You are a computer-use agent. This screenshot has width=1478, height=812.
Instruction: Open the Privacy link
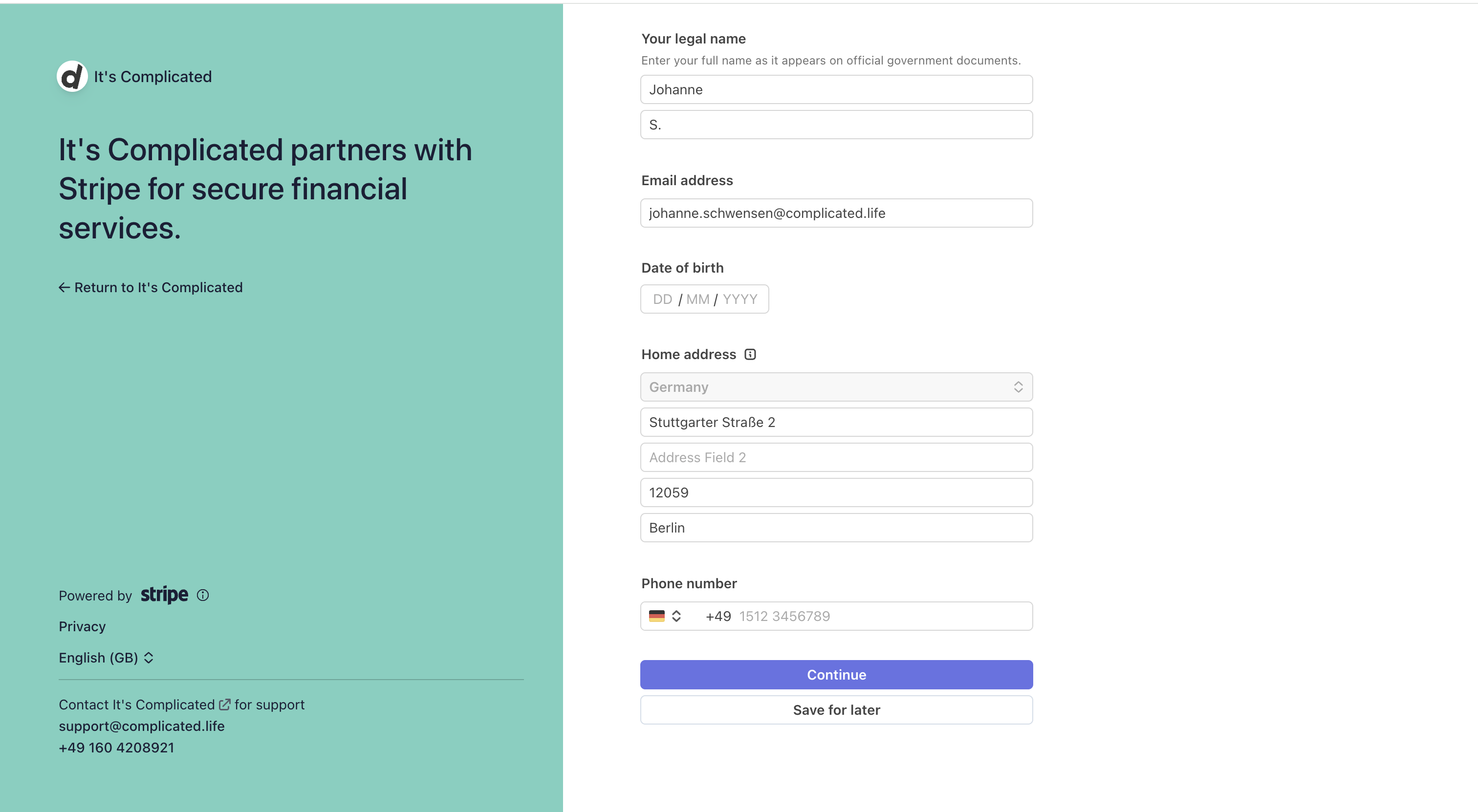pyautogui.click(x=82, y=626)
